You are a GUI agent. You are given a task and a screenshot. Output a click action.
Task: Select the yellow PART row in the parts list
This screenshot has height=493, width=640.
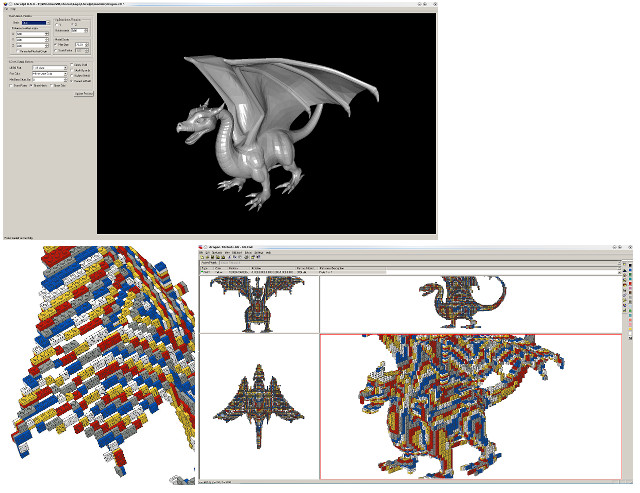click(292, 272)
